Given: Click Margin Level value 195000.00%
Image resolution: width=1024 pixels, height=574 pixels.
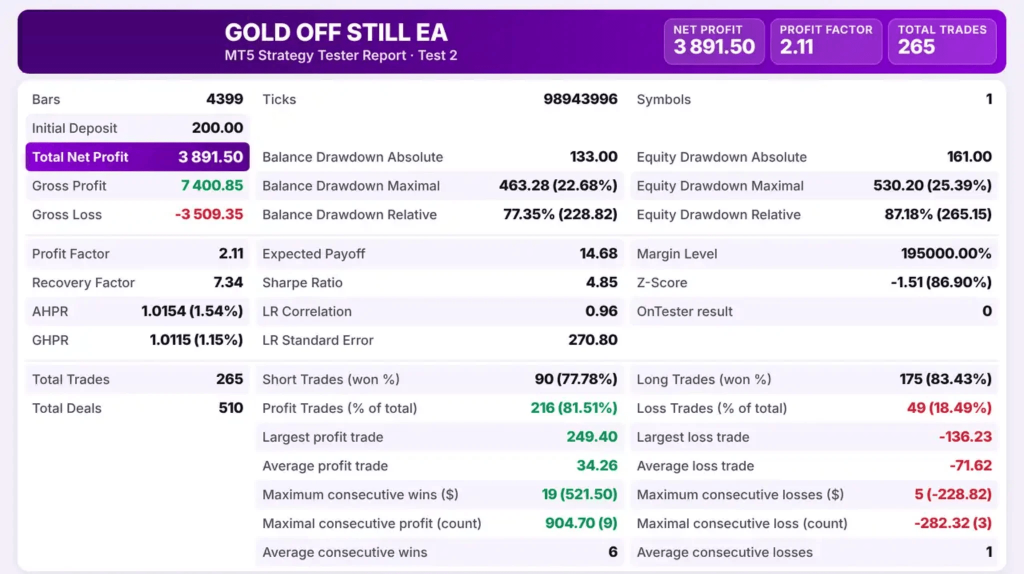Looking at the screenshot, I should pos(946,253).
